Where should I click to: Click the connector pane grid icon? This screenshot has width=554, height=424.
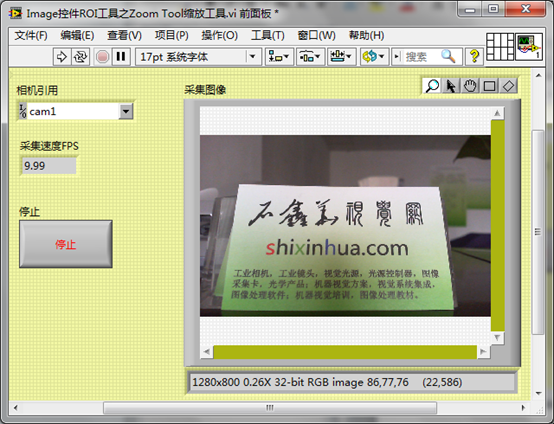coord(500,47)
